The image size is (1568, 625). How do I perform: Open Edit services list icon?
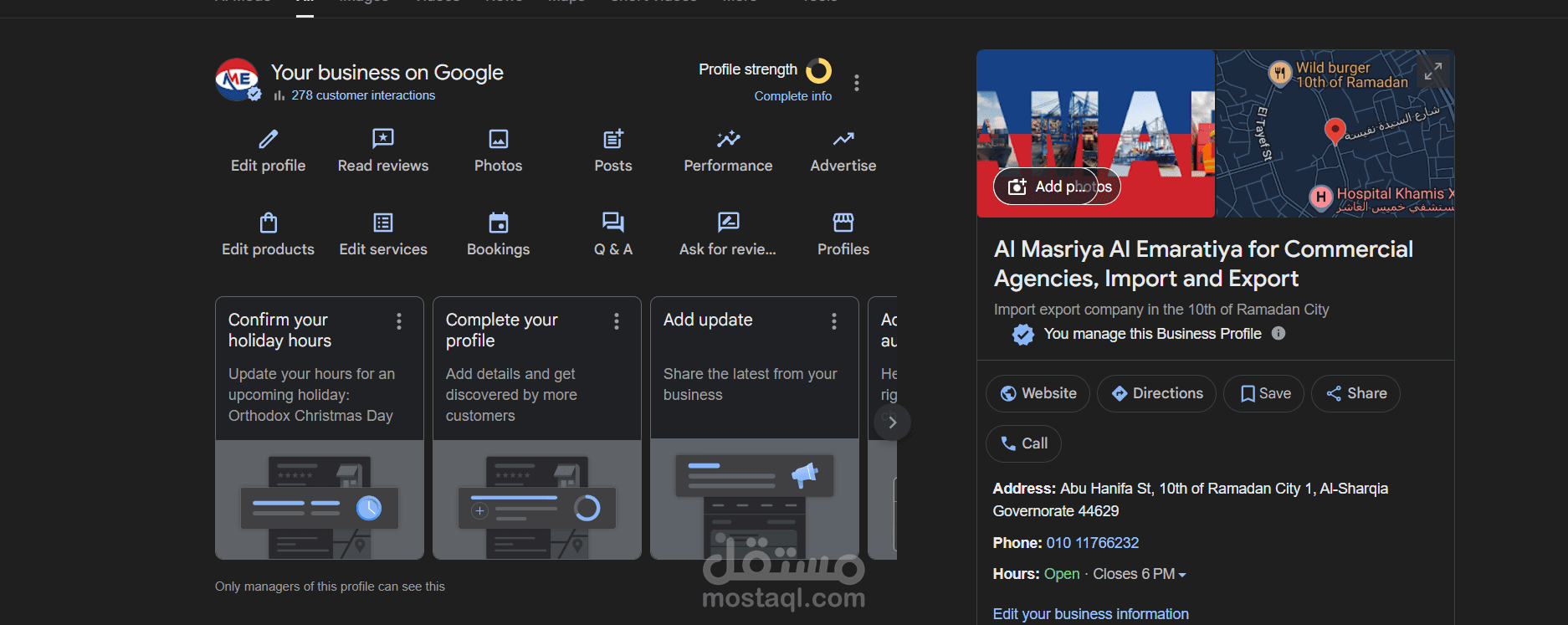[383, 223]
